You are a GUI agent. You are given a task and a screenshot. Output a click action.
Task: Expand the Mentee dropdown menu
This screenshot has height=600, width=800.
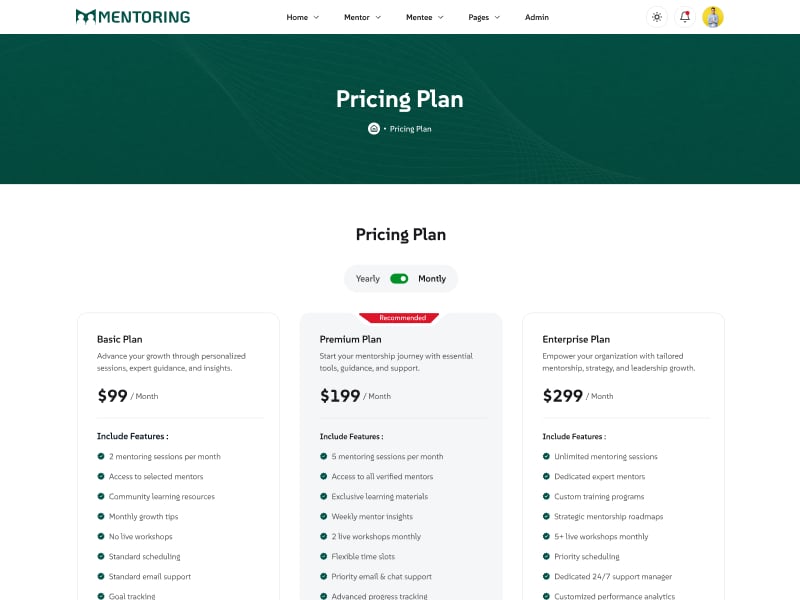click(x=424, y=17)
